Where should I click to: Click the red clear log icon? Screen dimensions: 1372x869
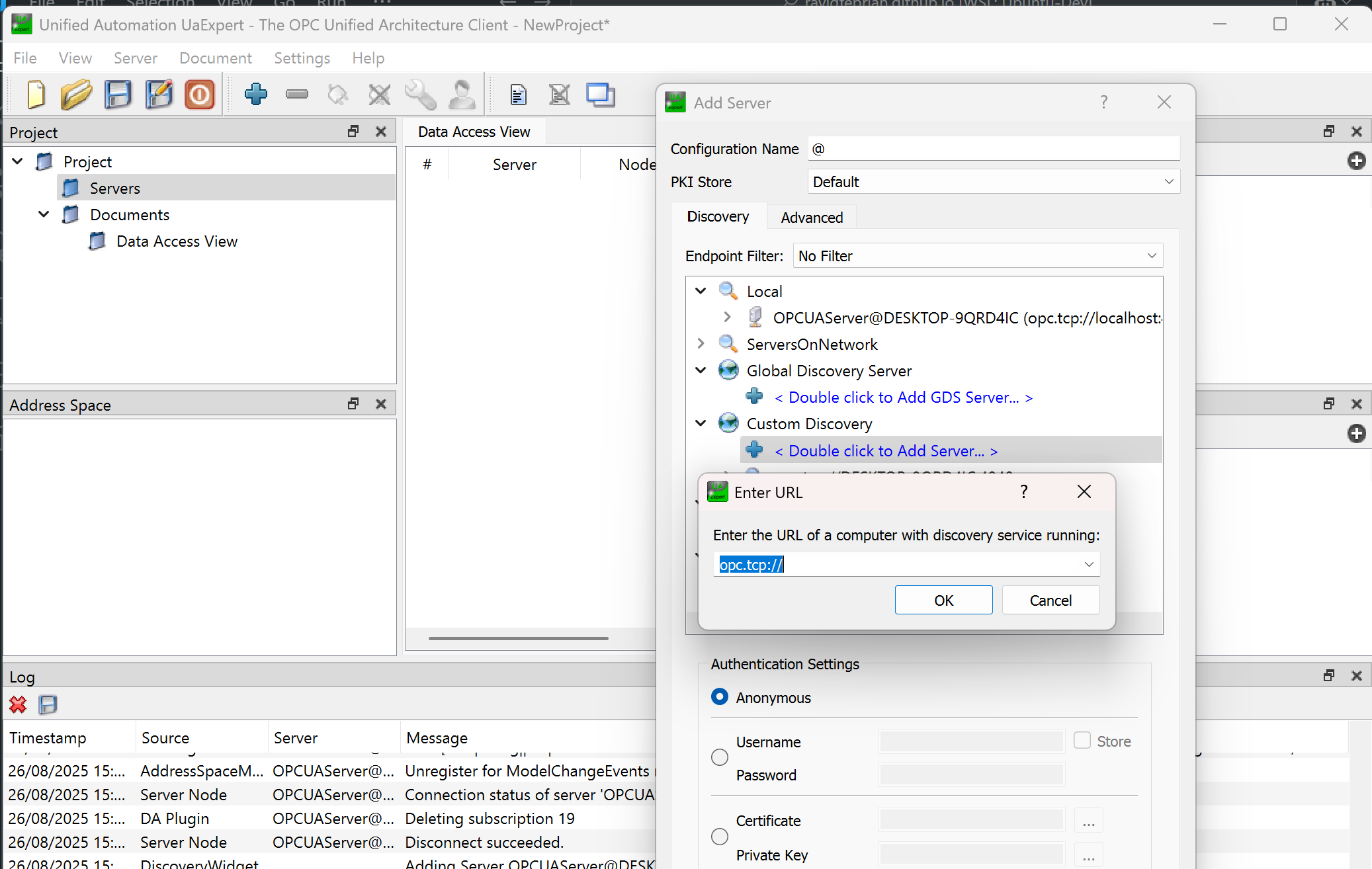[x=18, y=705]
